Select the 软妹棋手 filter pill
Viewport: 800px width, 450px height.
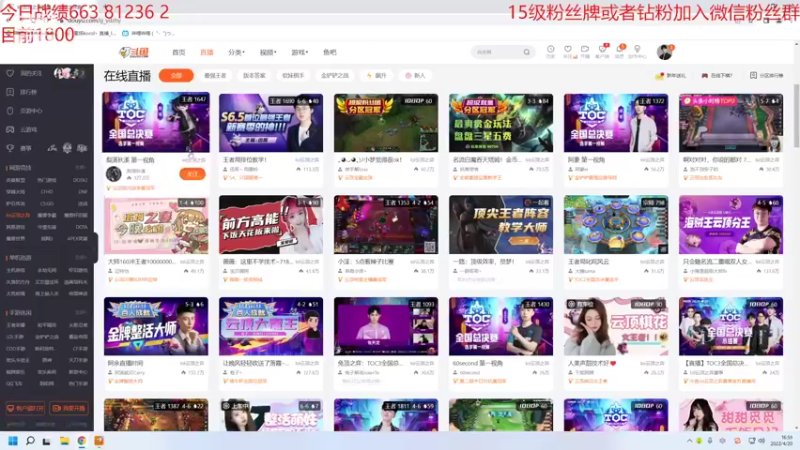click(x=293, y=76)
